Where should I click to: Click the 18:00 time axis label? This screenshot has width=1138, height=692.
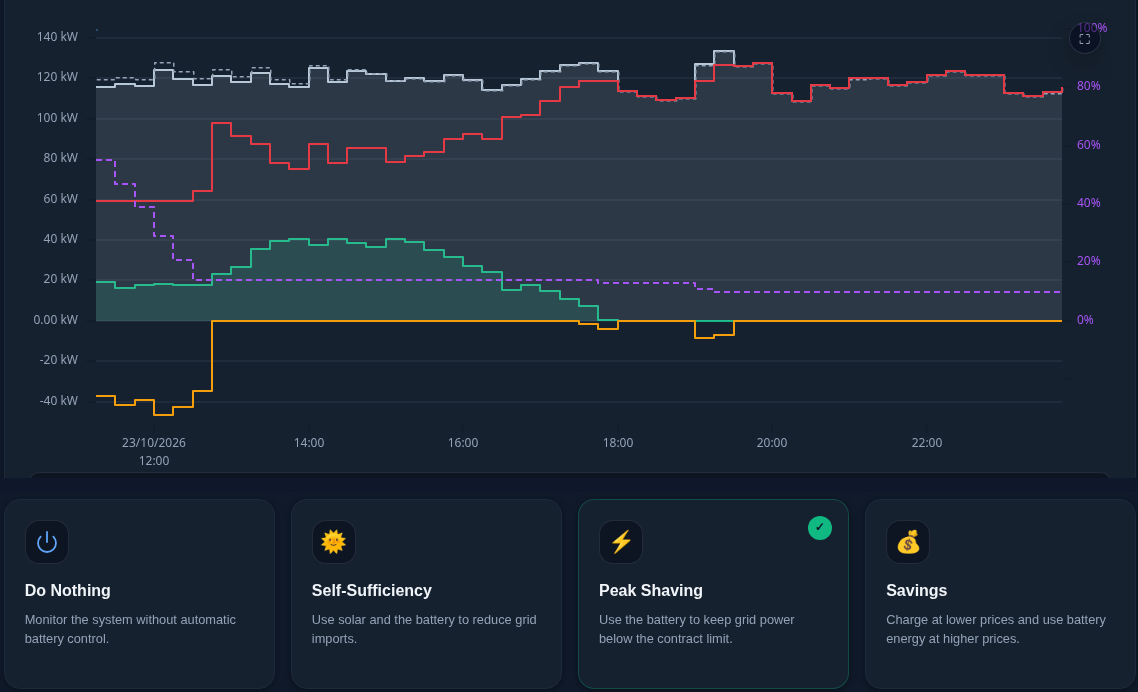(x=618, y=443)
